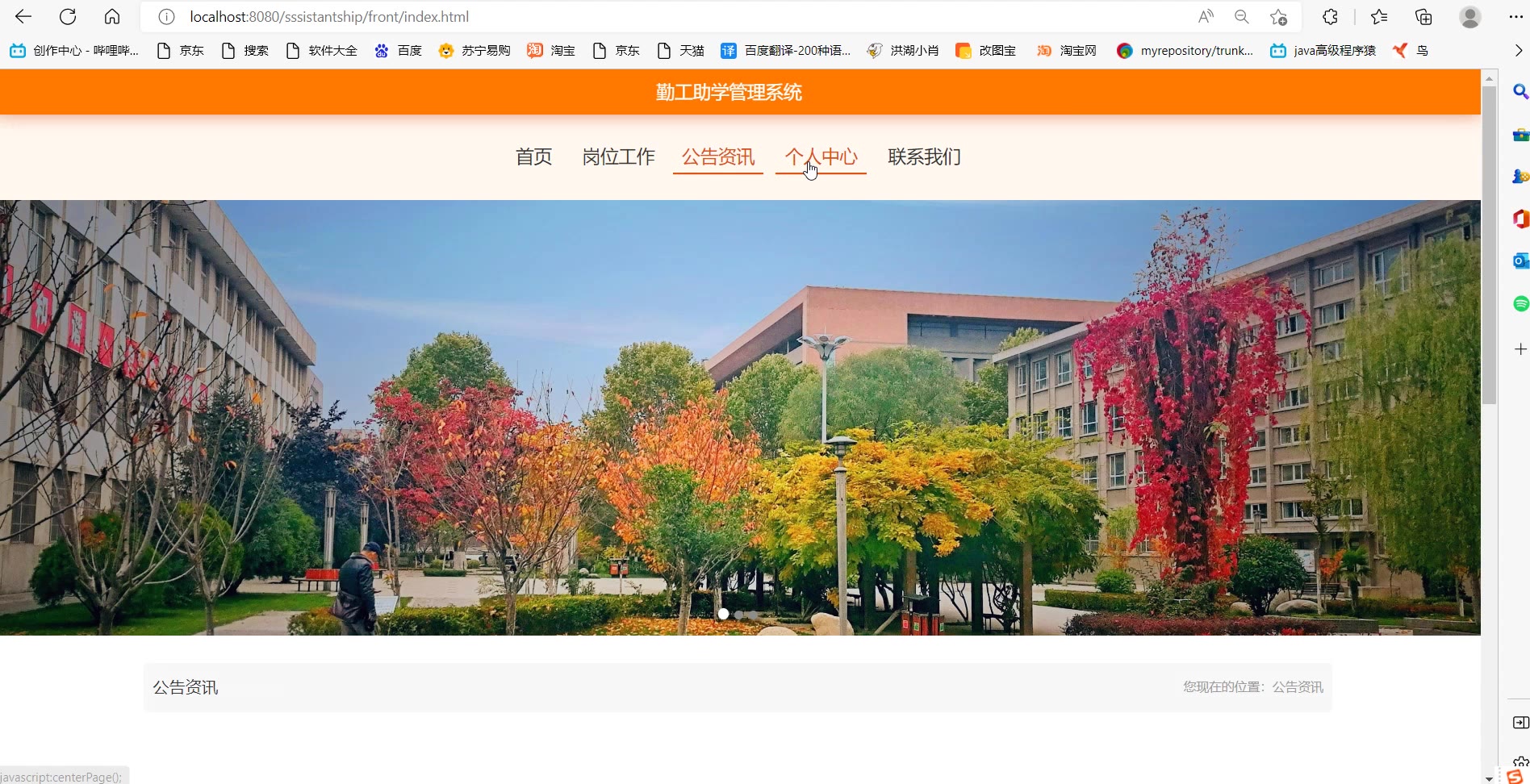Open the sidebar search icon
Viewport: 1530px width, 784px height.
click(x=1520, y=92)
